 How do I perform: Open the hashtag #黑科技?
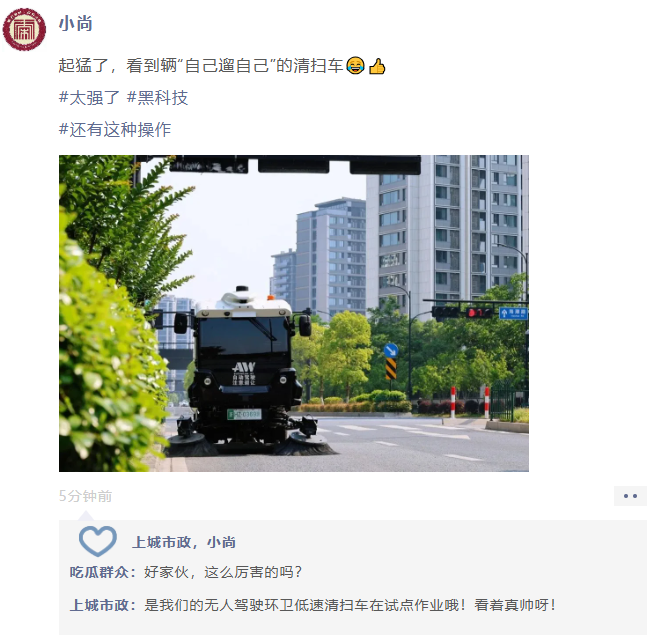(x=157, y=98)
